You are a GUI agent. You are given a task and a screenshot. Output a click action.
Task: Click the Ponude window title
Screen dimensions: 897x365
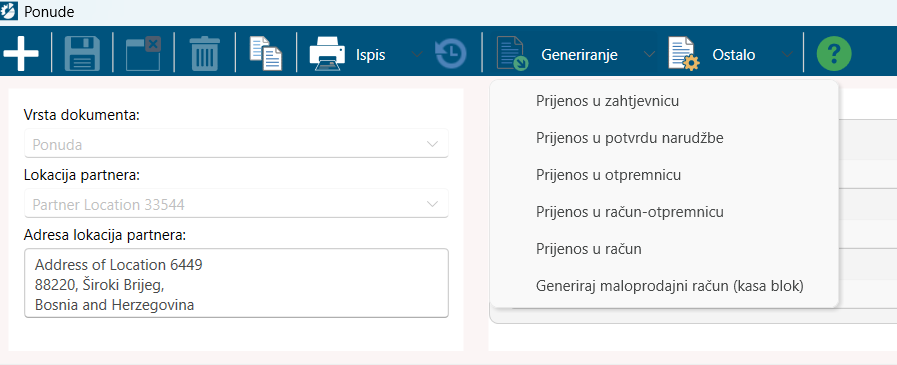49,11
